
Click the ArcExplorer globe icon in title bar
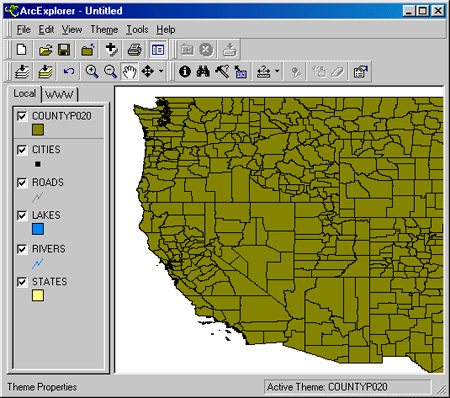[12, 10]
